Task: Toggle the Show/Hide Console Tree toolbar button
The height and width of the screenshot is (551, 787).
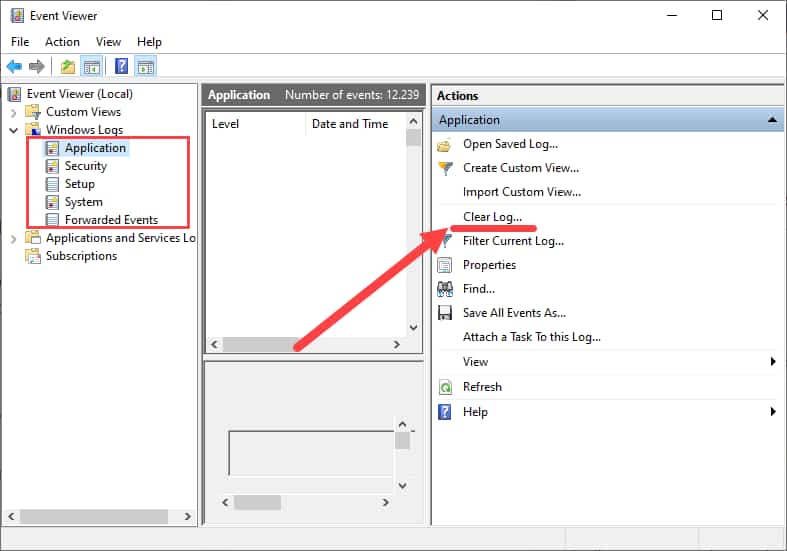Action: [92, 67]
